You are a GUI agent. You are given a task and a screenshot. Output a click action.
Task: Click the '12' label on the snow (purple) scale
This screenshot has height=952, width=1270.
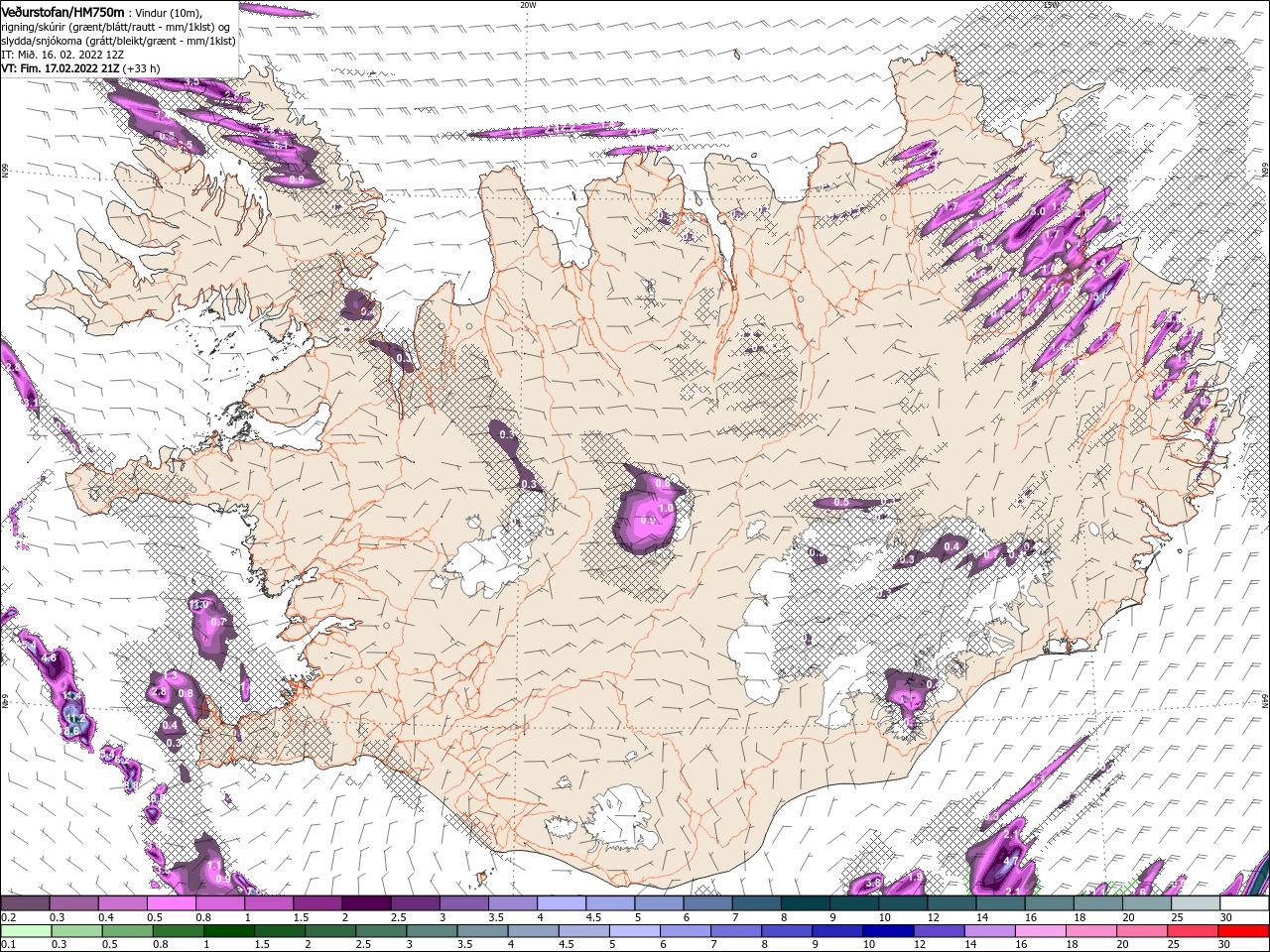[934, 917]
